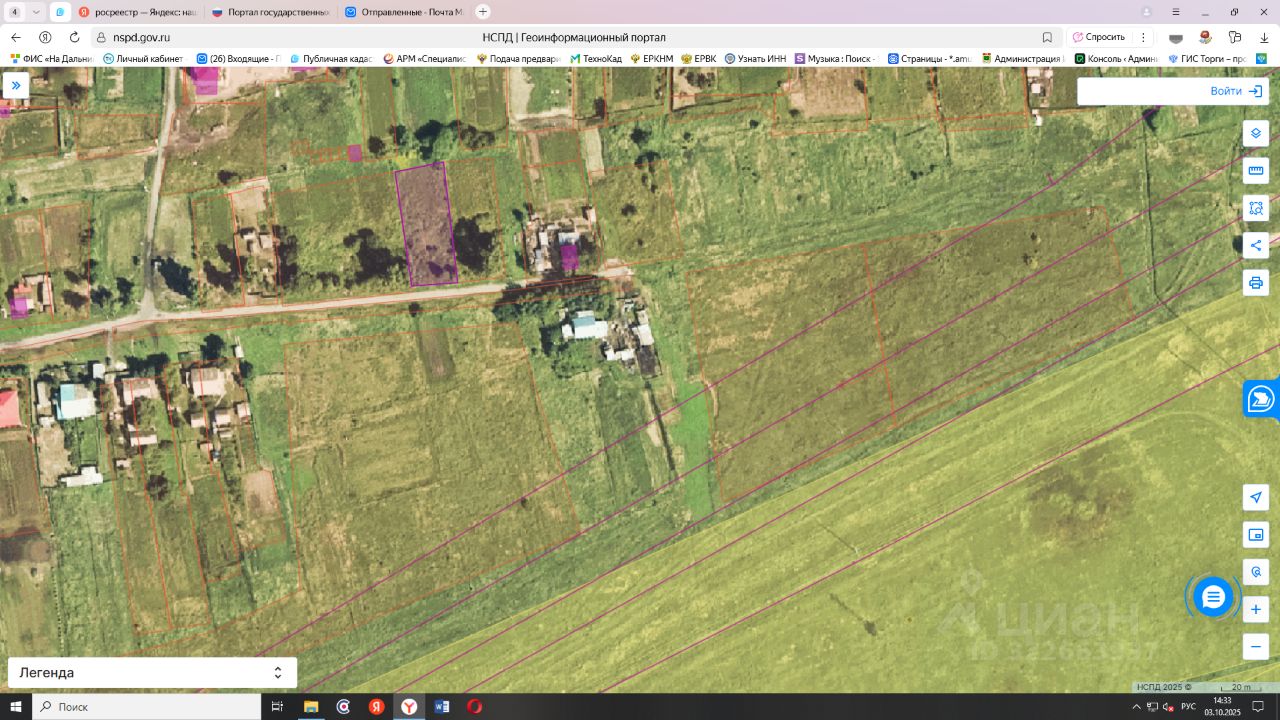Zoom in on the map
The image size is (1280, 720).
pyautogui.click(x=1256, y=609)
